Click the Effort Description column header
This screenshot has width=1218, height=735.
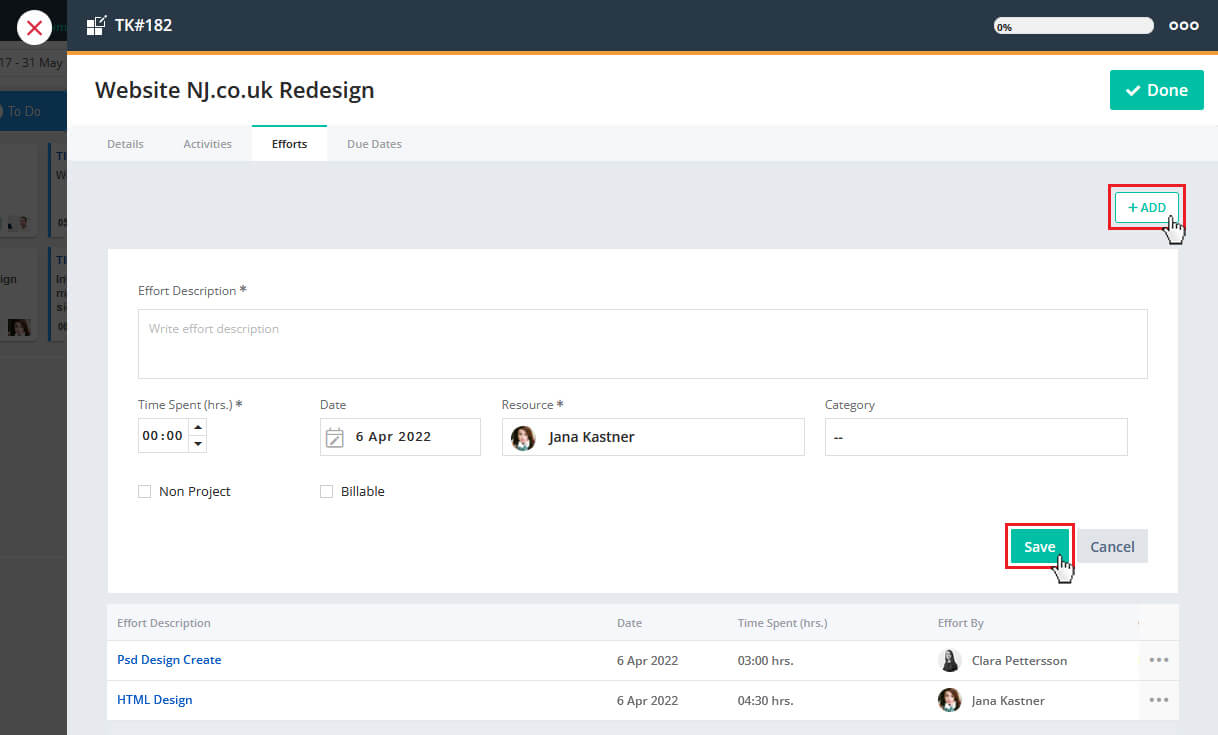(x=164, y=623)
